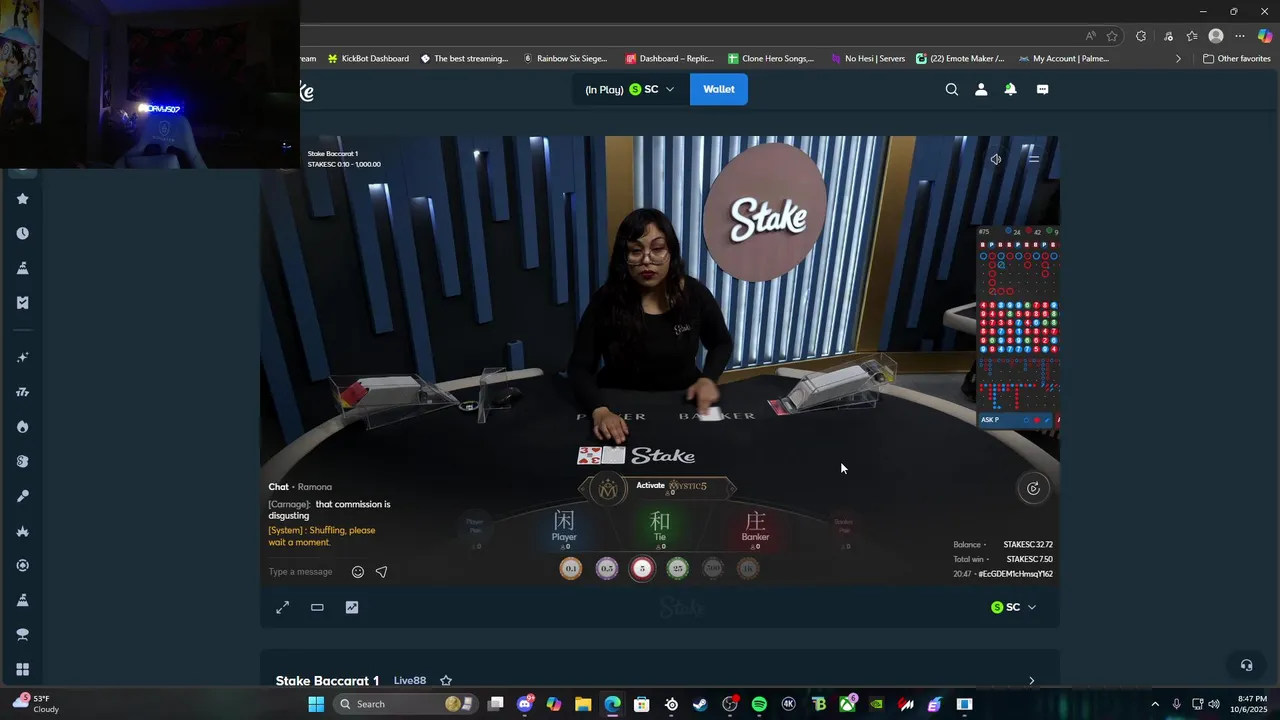Bet on Banker
This screenshot has width=1280, height=720.
[x=755, y=528]
